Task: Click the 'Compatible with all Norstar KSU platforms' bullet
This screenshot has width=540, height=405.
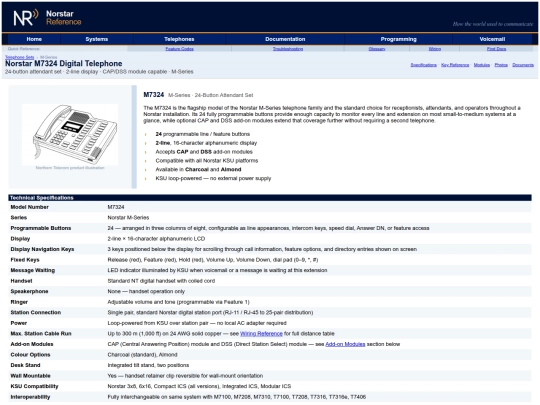Action: (x=207, y=161)
